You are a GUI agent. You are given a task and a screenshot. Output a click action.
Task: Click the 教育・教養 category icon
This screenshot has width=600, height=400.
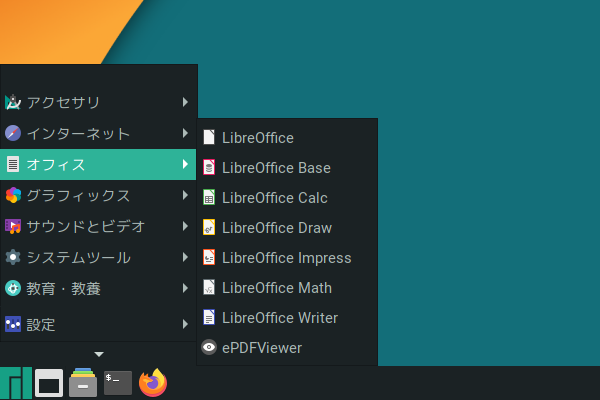pos(13,288)
